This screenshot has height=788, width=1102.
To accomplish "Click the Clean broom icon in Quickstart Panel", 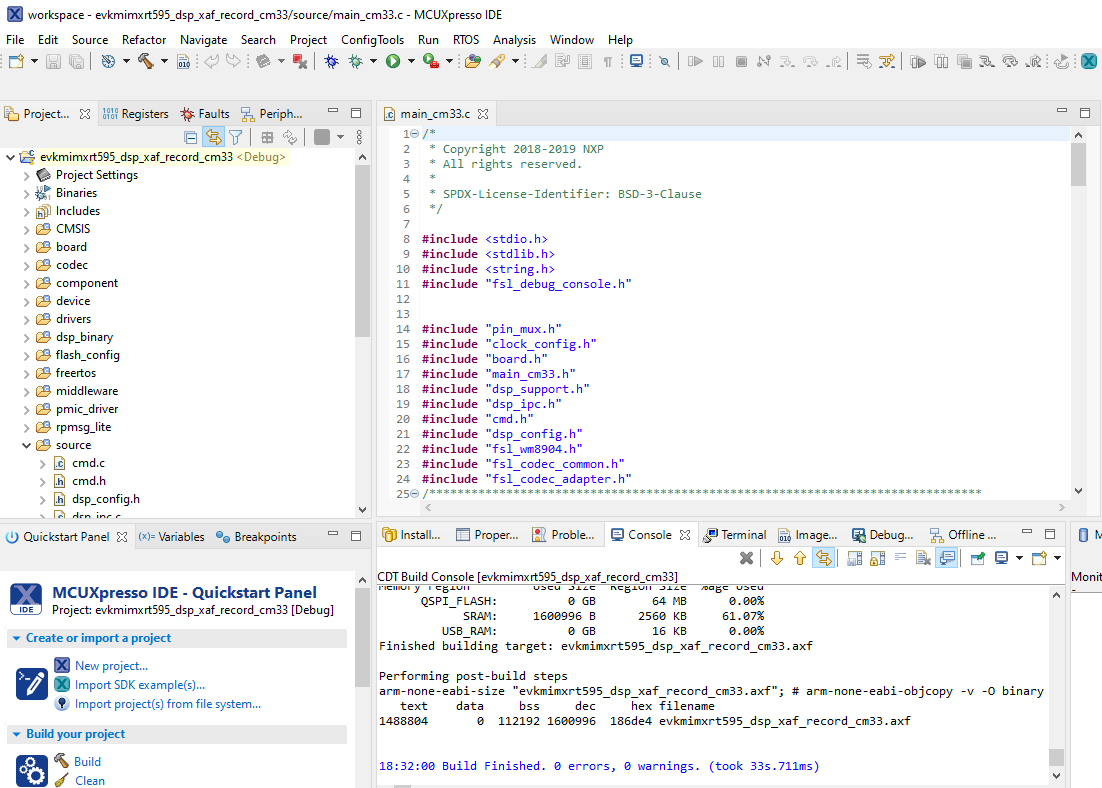I will coord(62,780).
